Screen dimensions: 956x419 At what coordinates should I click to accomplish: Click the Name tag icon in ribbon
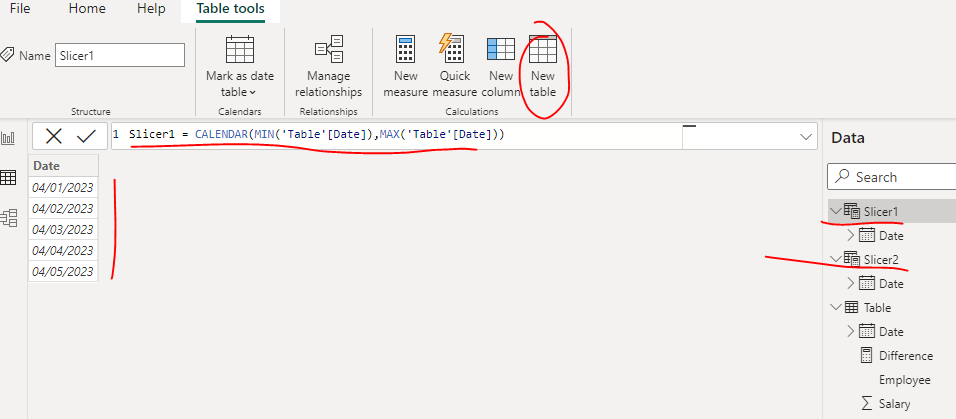7,55
